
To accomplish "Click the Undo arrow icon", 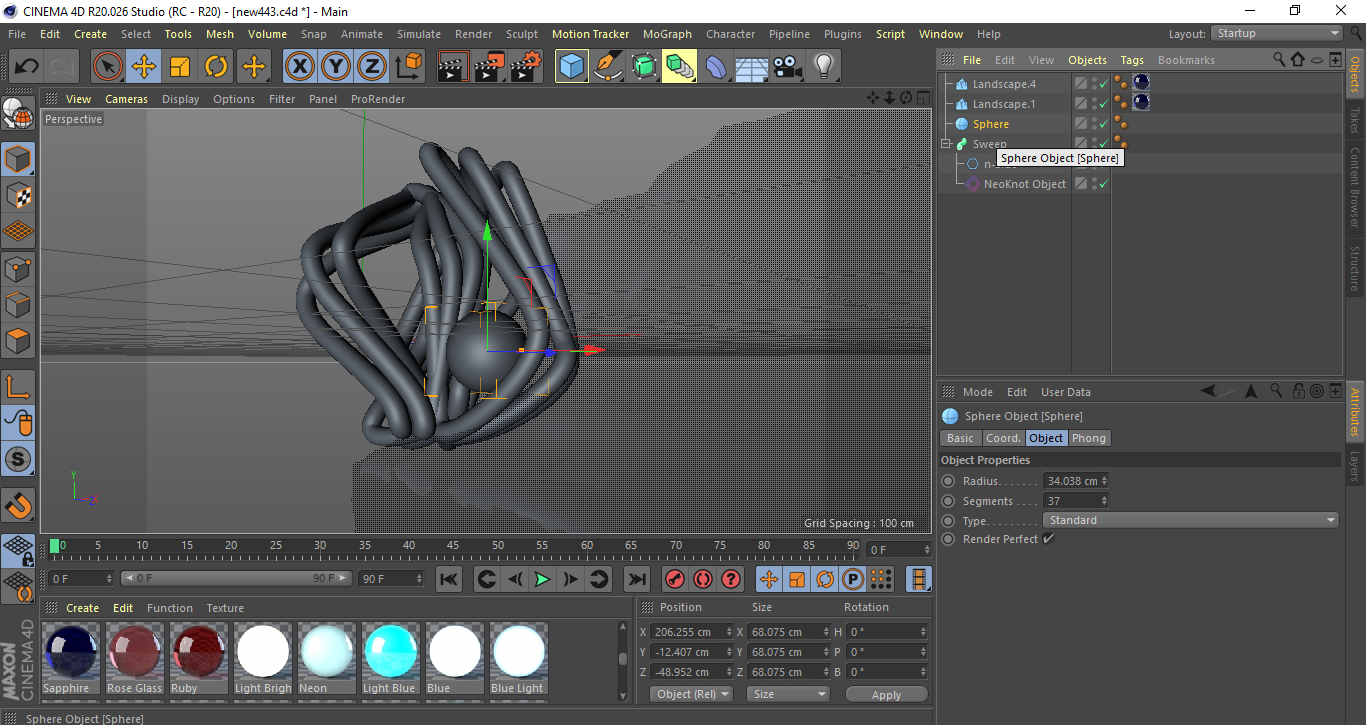I will coord(27,67).
